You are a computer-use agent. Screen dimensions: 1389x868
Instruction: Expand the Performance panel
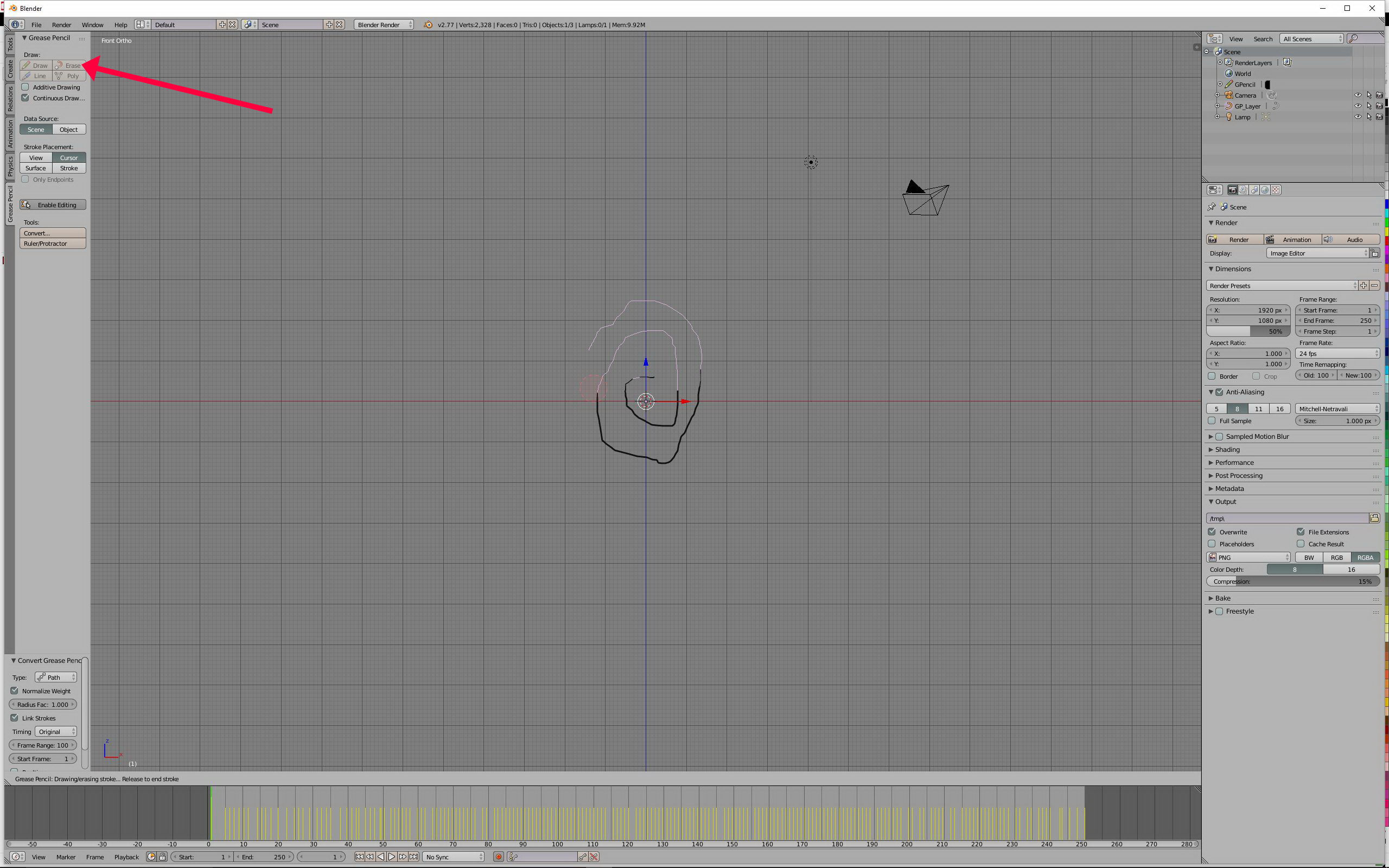1234,463
